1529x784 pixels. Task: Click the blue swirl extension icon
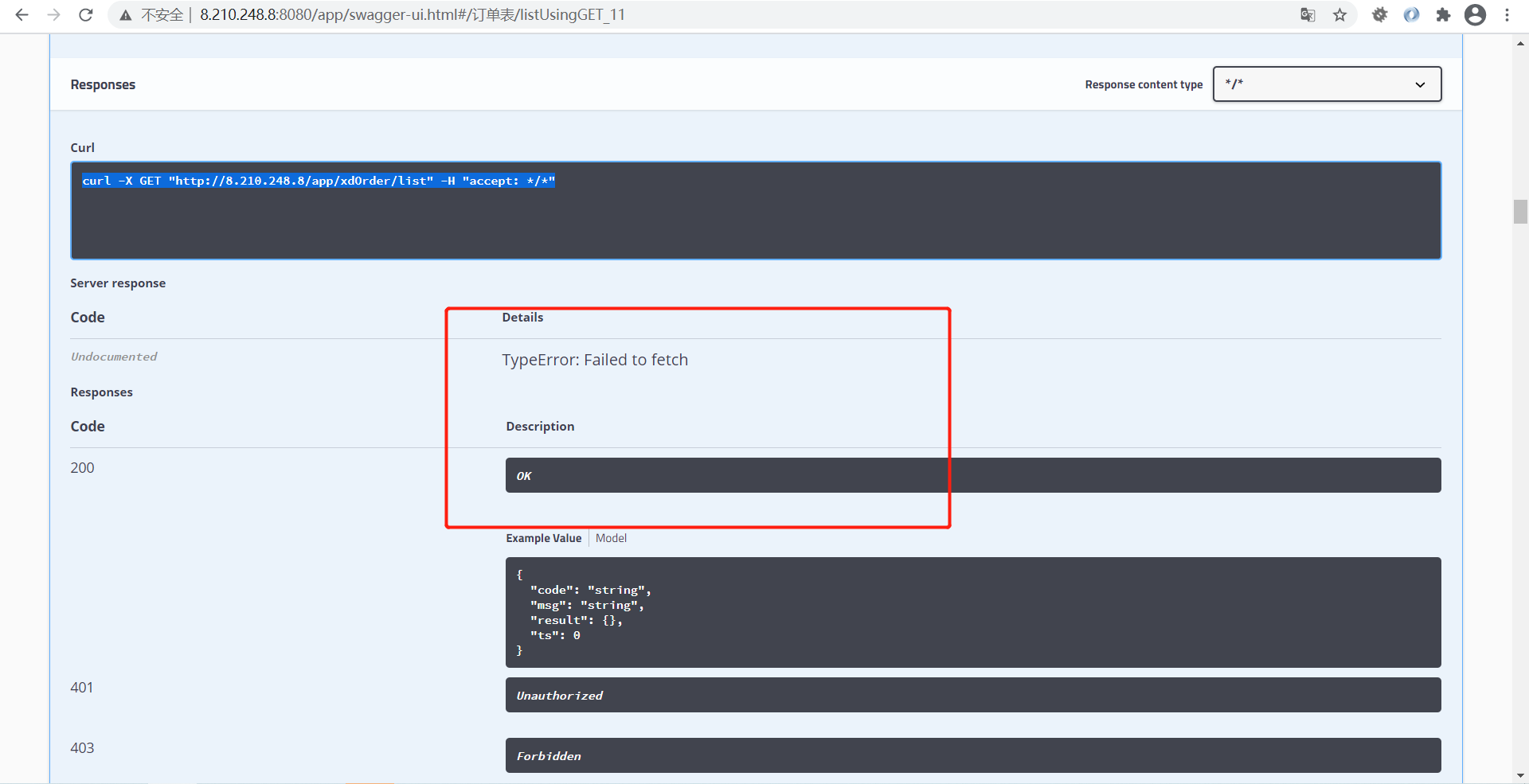pyautogui.click(x=1412, y=14)
